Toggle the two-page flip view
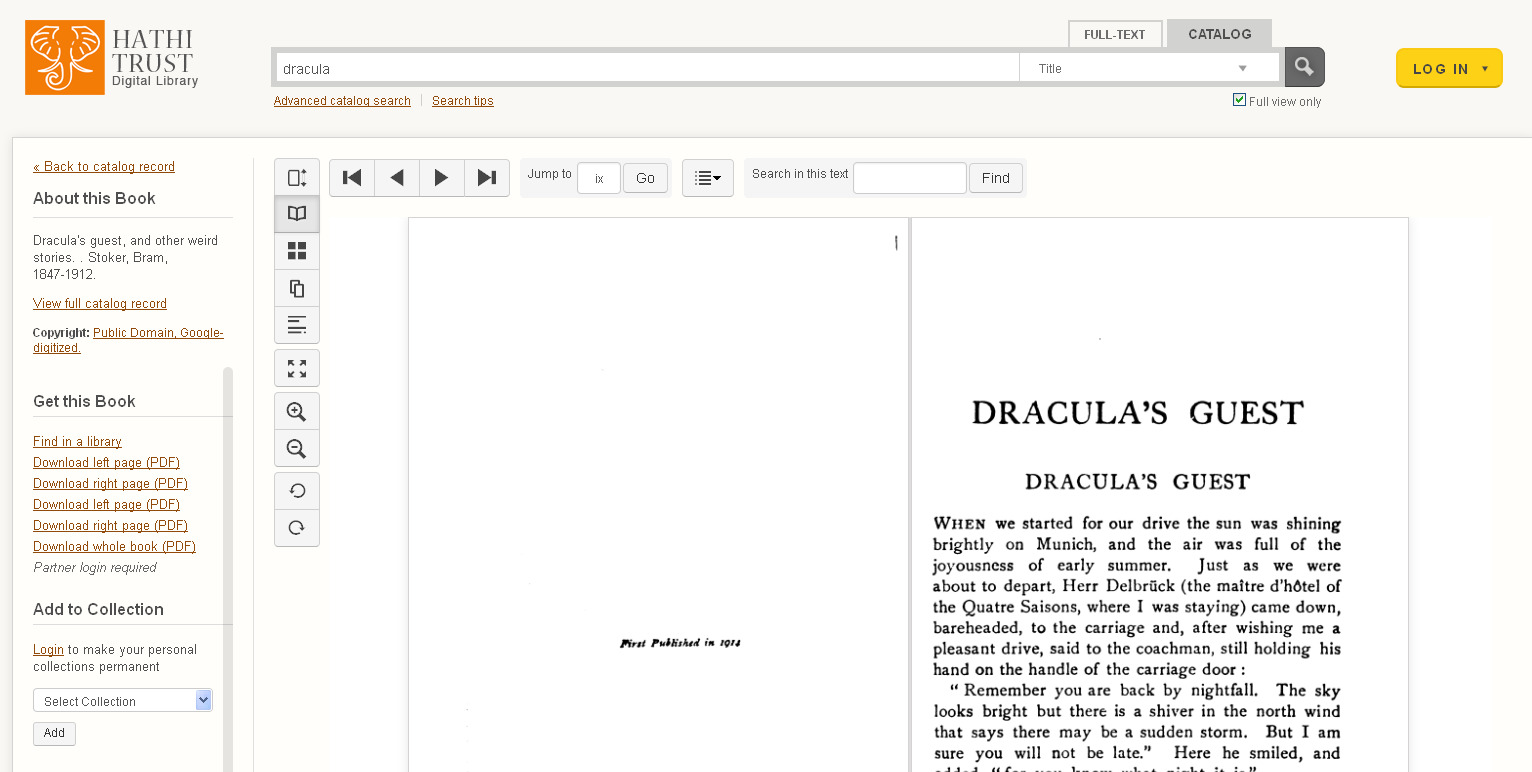Screen dimensions: 1532x772 (297, 214)
